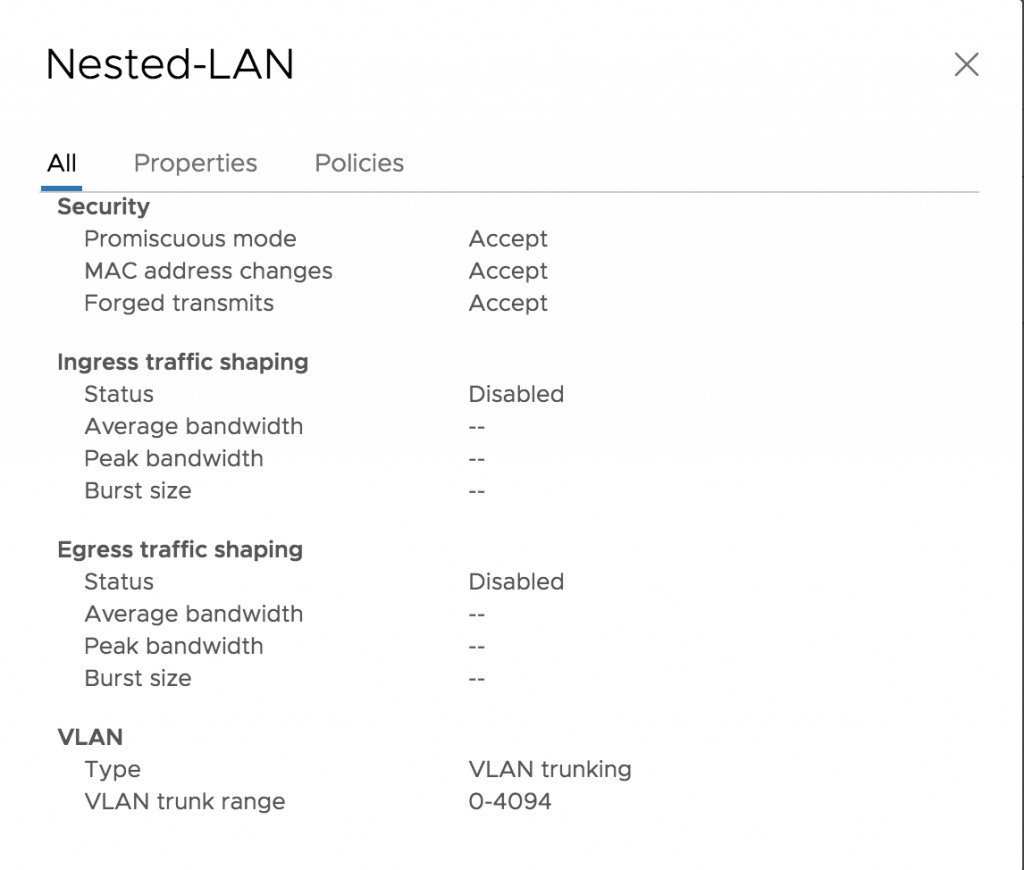Close the Nested-LAN dialog
1024x870 pixels.
(x=966, y=65)
